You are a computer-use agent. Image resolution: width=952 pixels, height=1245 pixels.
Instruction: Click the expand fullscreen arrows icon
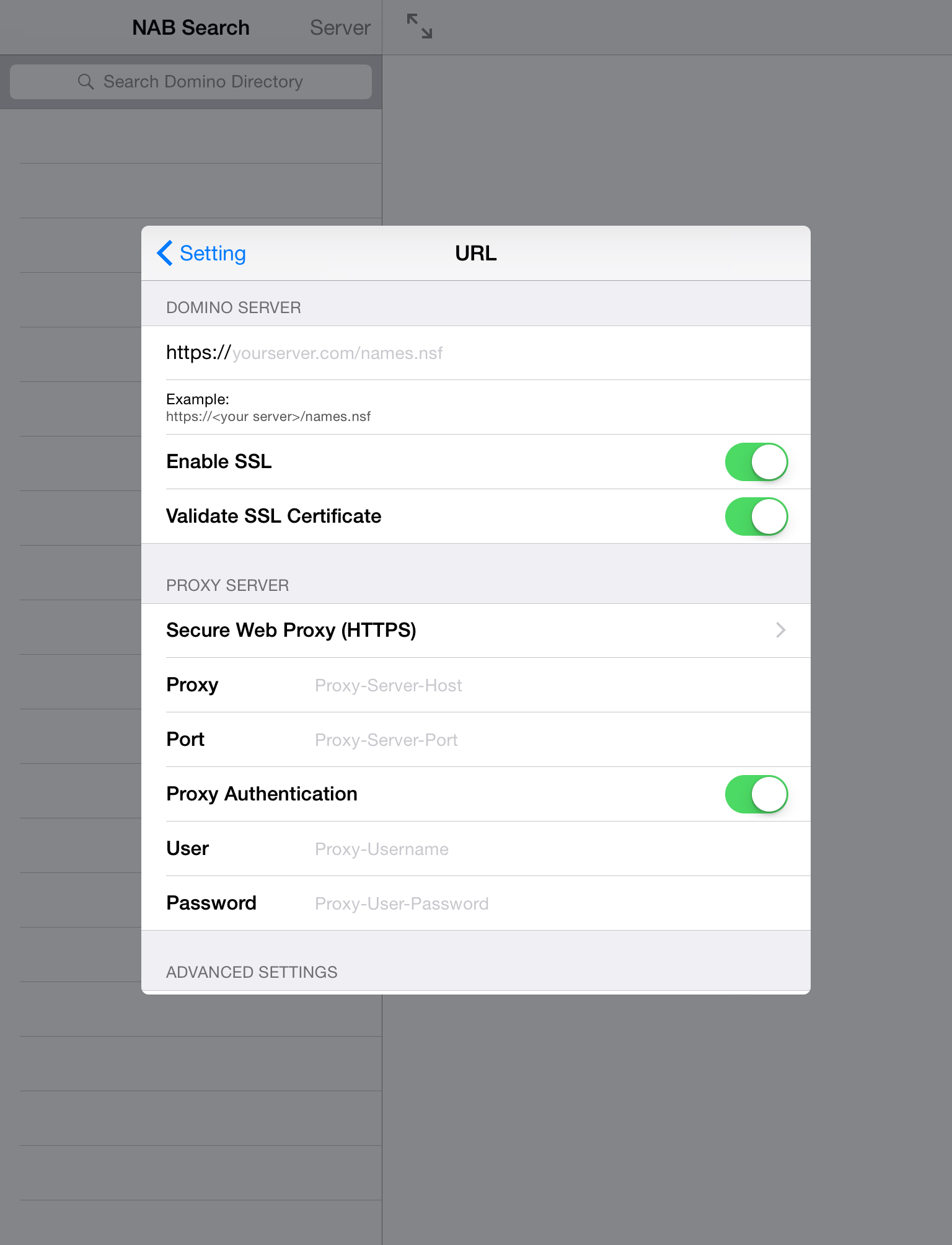point(420,27)
